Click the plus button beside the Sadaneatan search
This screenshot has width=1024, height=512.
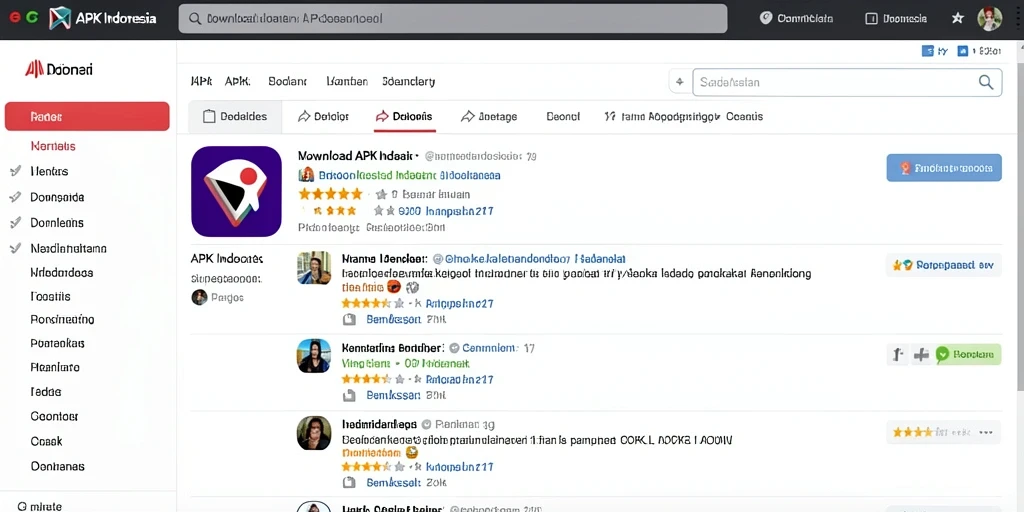click(679, 82)
